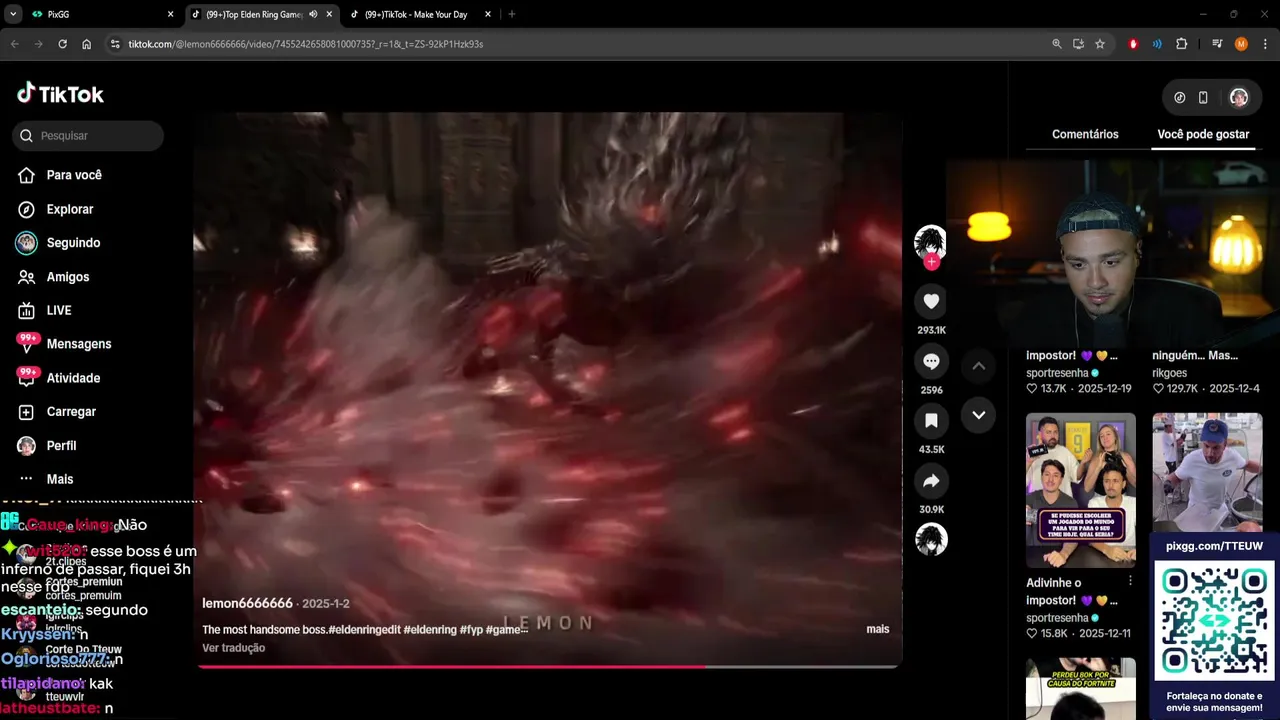The width and height of the screenshot is (1280, 720).
Task: Go to LIVE section
Action: point(59,310)
